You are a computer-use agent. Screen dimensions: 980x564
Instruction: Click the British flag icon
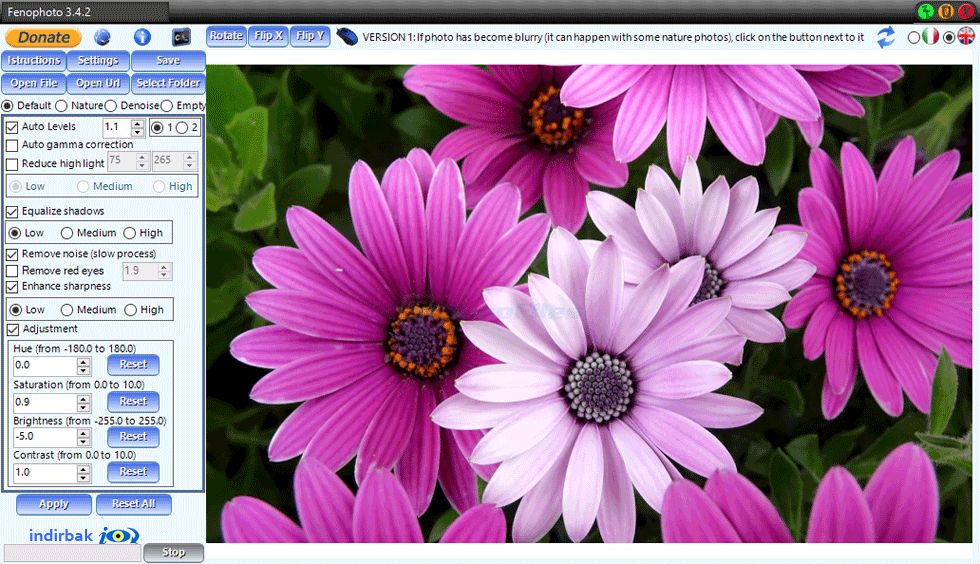pyautogui.click(x=966, y=37)
